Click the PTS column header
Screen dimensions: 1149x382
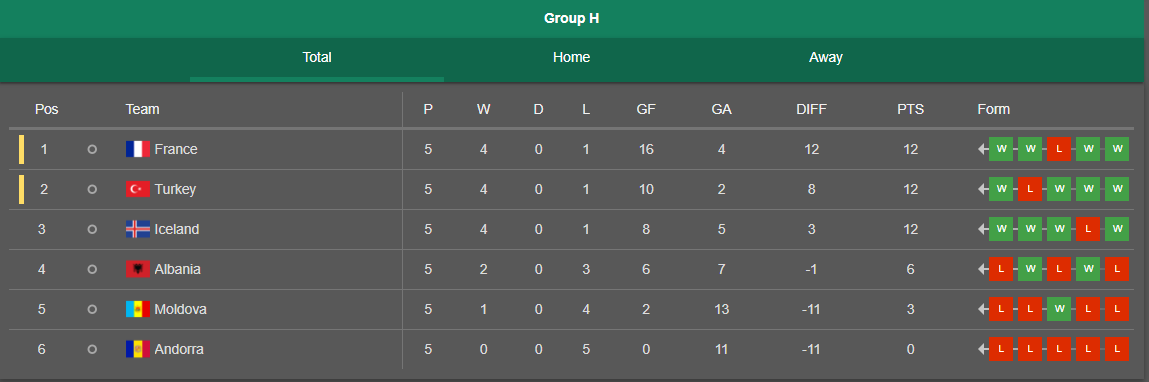[x=910, y=109]
